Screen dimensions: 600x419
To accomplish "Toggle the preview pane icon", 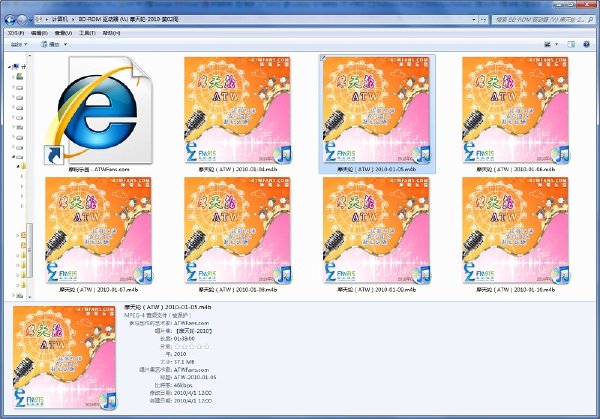I will pyautogui.click(x=571, y=44).
